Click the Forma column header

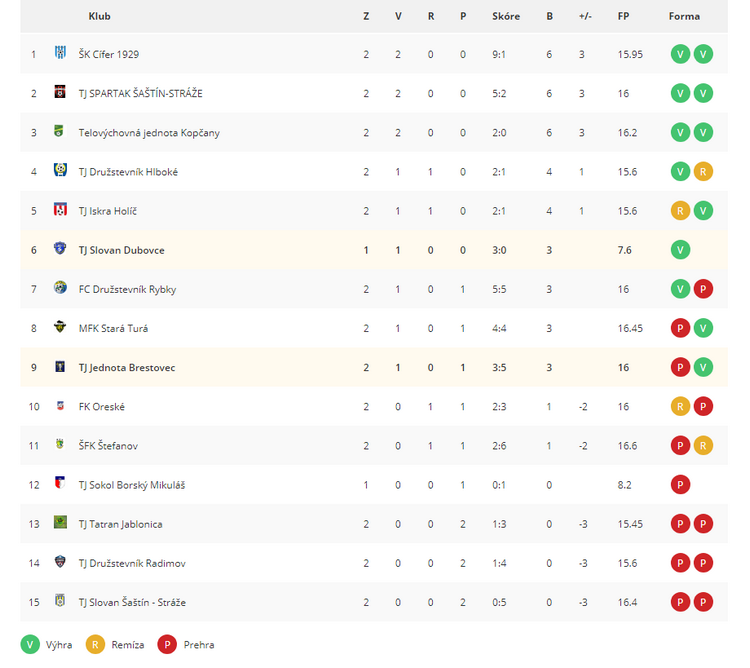click(x=684, y=16)
